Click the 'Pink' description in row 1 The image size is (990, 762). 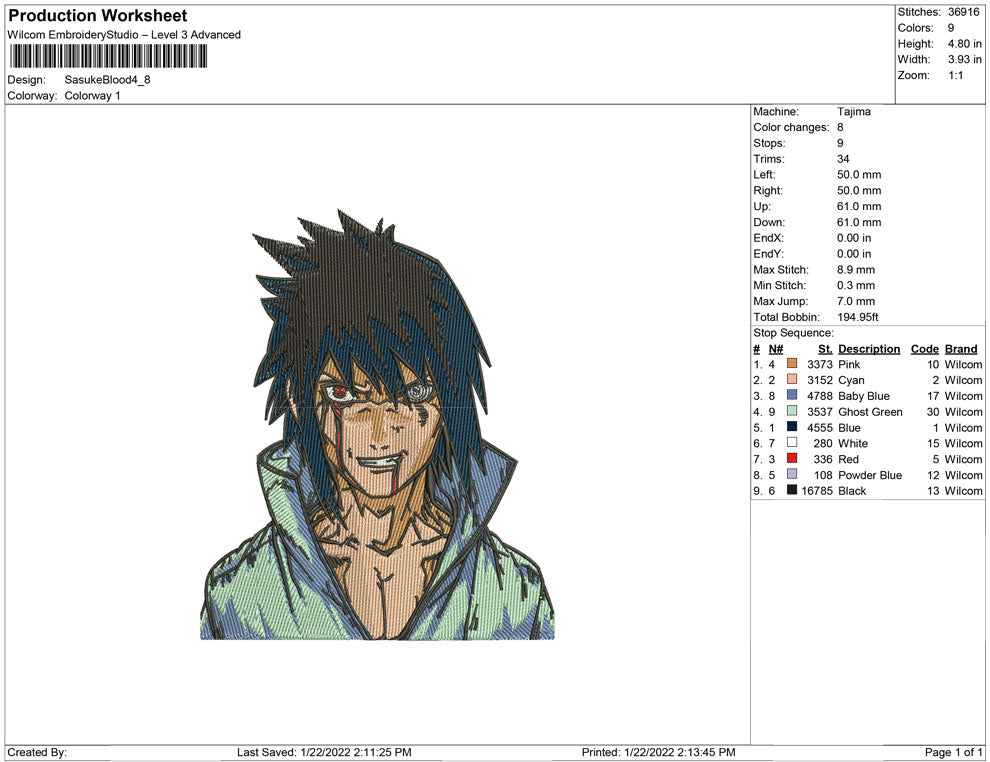point(849,364)
